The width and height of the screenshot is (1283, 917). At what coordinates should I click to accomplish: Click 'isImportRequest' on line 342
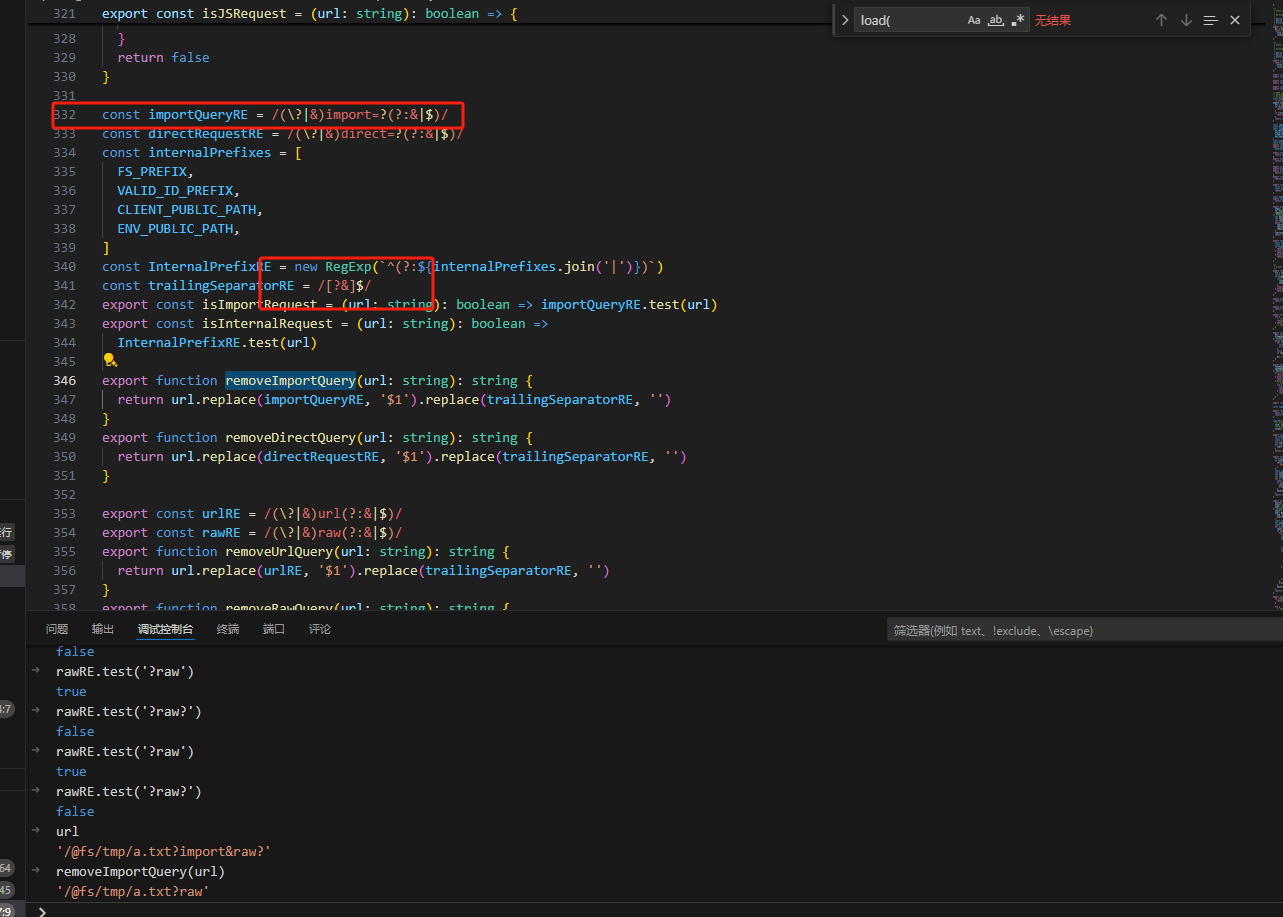point(260,305)
